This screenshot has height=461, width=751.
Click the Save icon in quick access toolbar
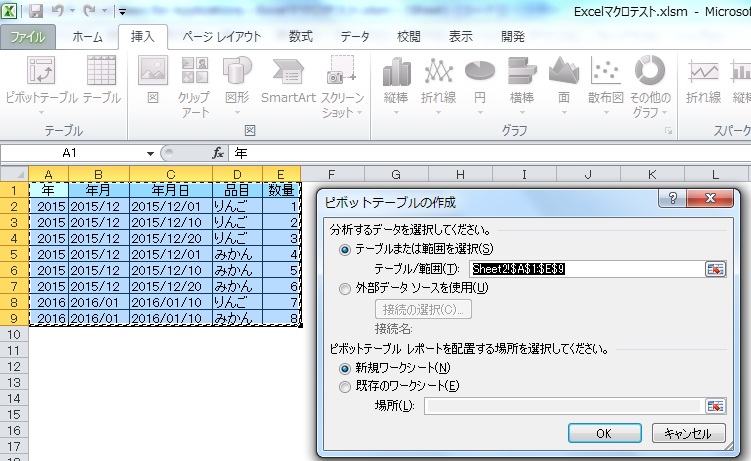(36, 12)
